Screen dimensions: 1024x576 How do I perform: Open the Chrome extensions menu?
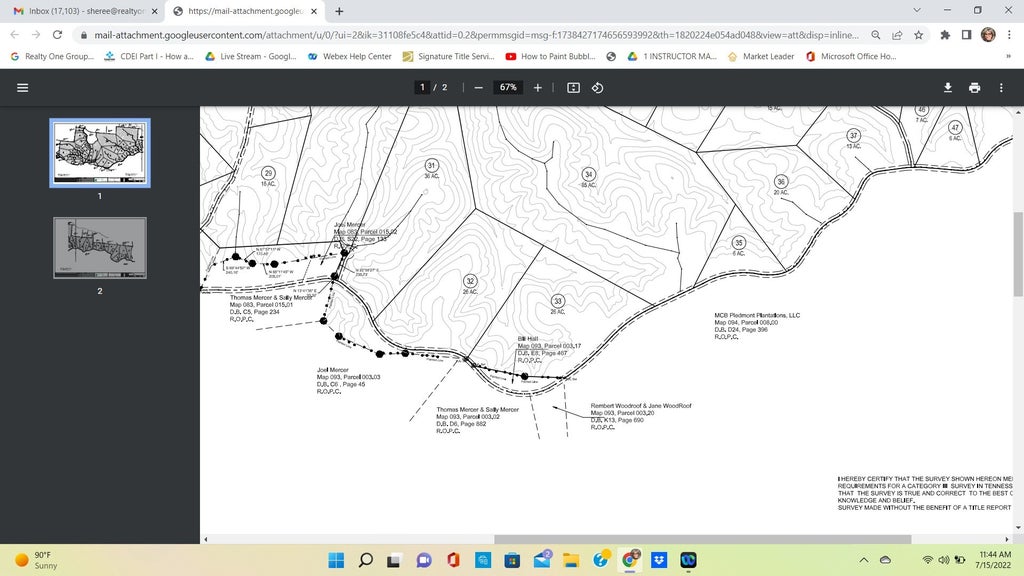pyautogui.click(x=945, y=35)
